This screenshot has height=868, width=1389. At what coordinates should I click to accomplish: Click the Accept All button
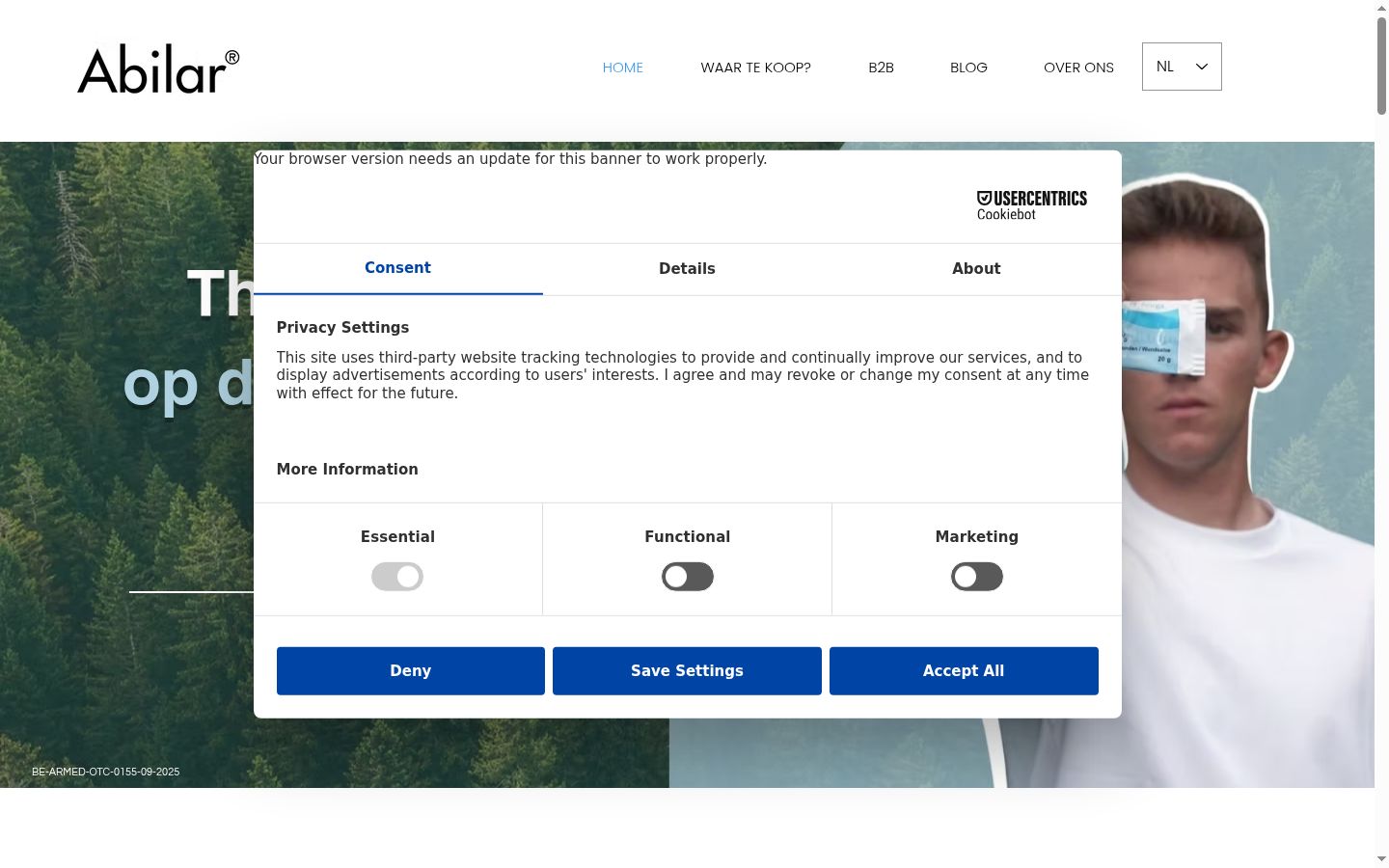(x=964, y=671)
